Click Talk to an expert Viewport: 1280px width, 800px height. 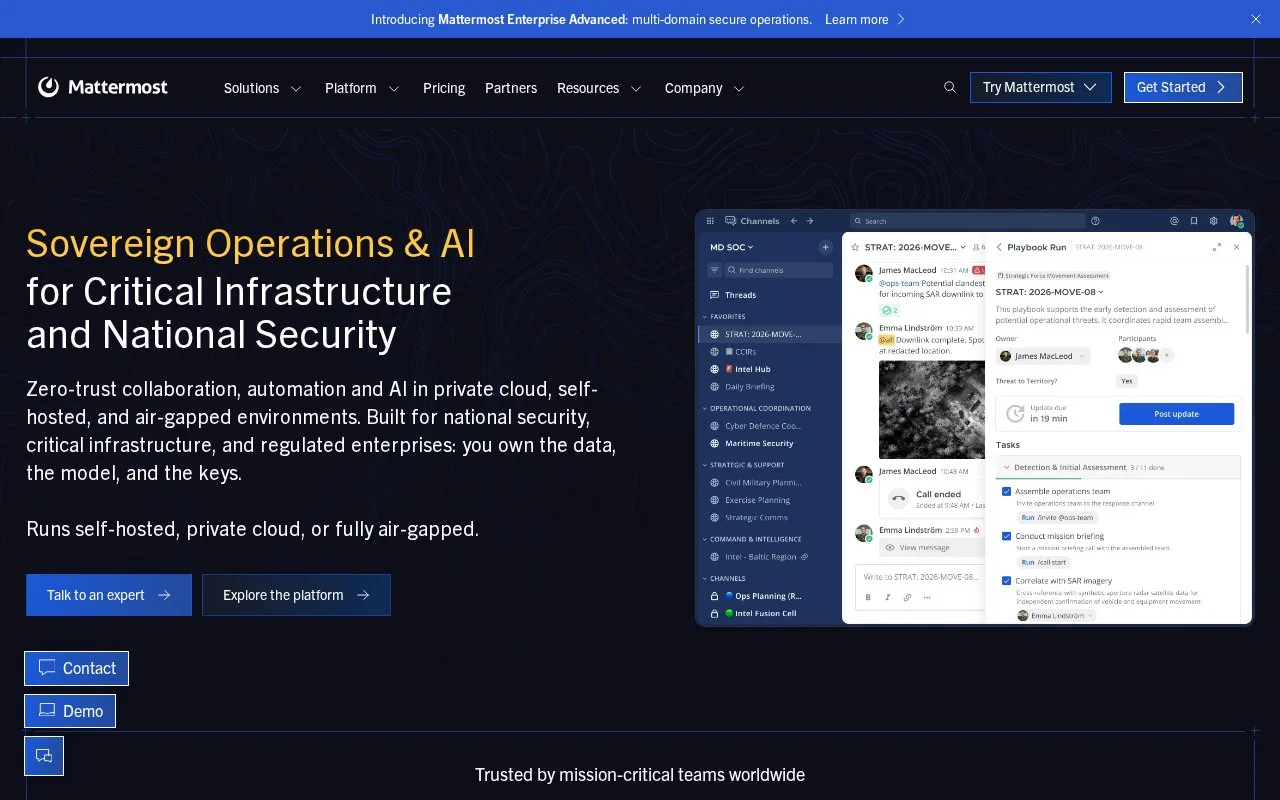(109, 595)
